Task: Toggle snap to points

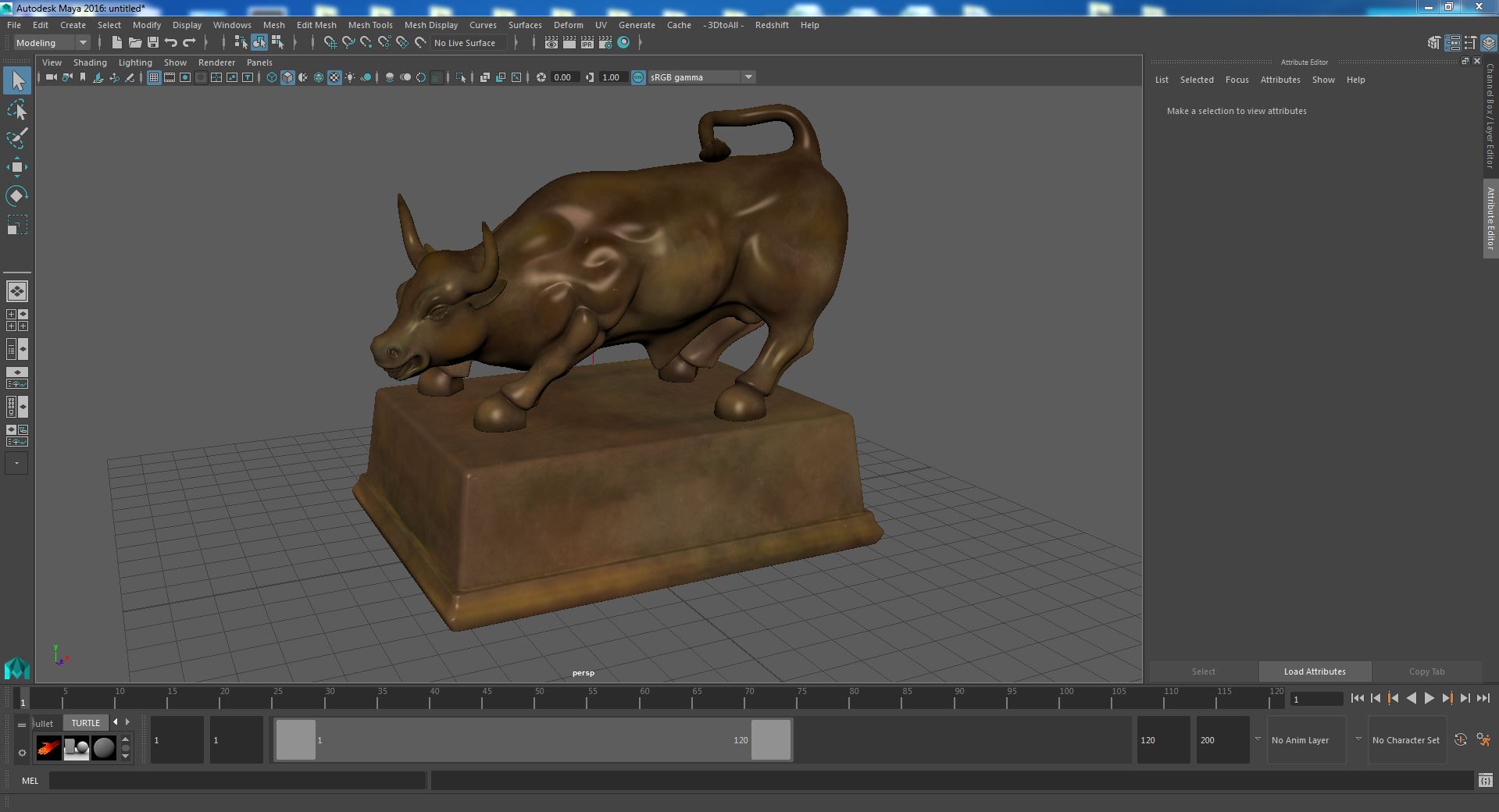Action: point(366,43)
